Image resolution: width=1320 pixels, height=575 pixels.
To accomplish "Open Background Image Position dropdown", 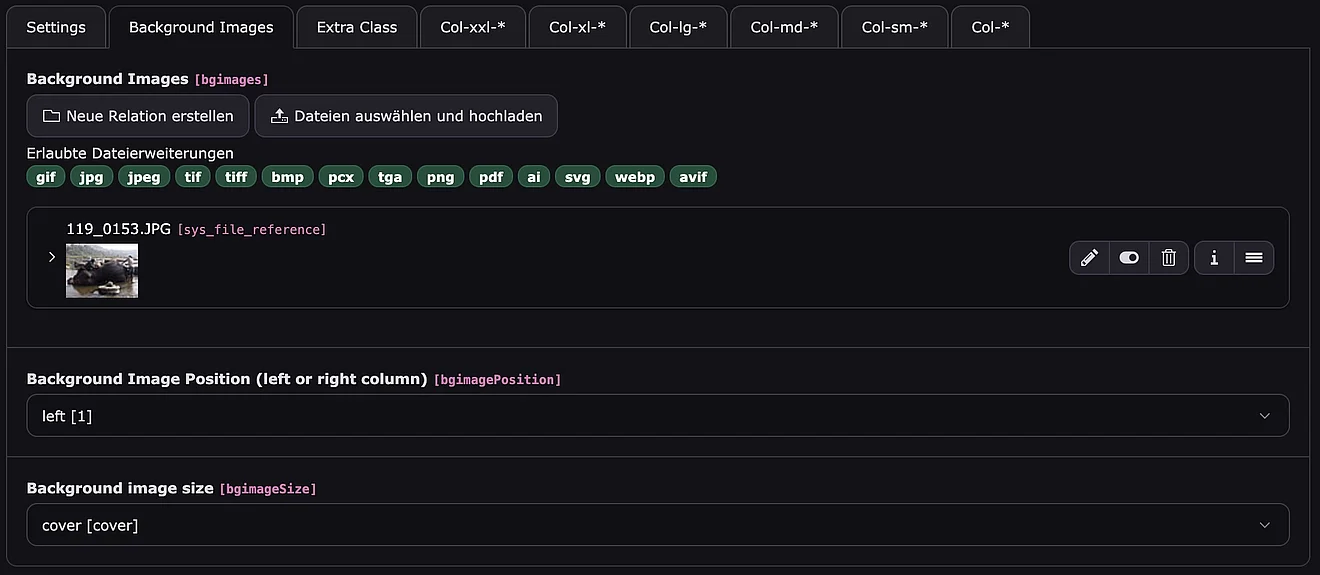I will point(657,416).
